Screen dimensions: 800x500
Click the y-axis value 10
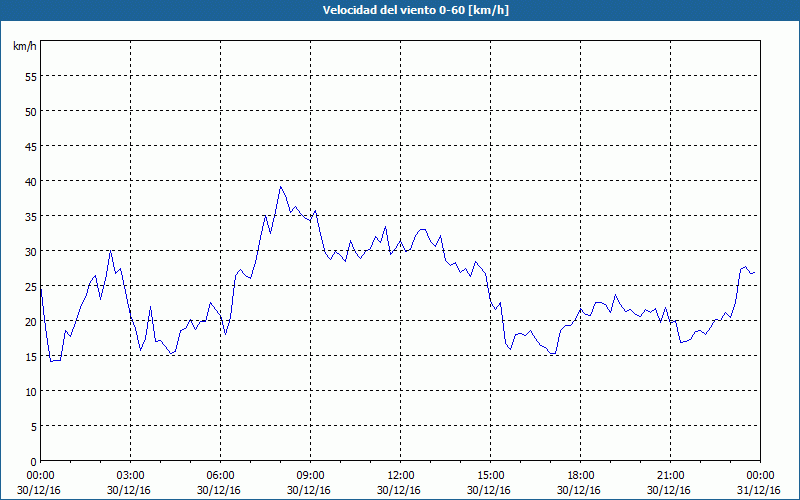coord(31,392)
